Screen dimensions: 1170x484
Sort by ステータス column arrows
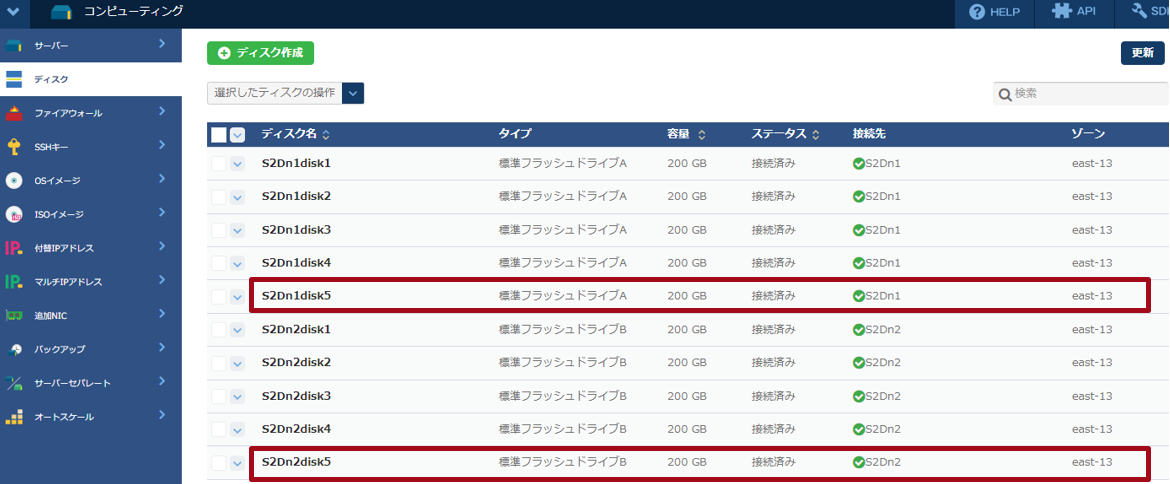[x=816, y=135]
